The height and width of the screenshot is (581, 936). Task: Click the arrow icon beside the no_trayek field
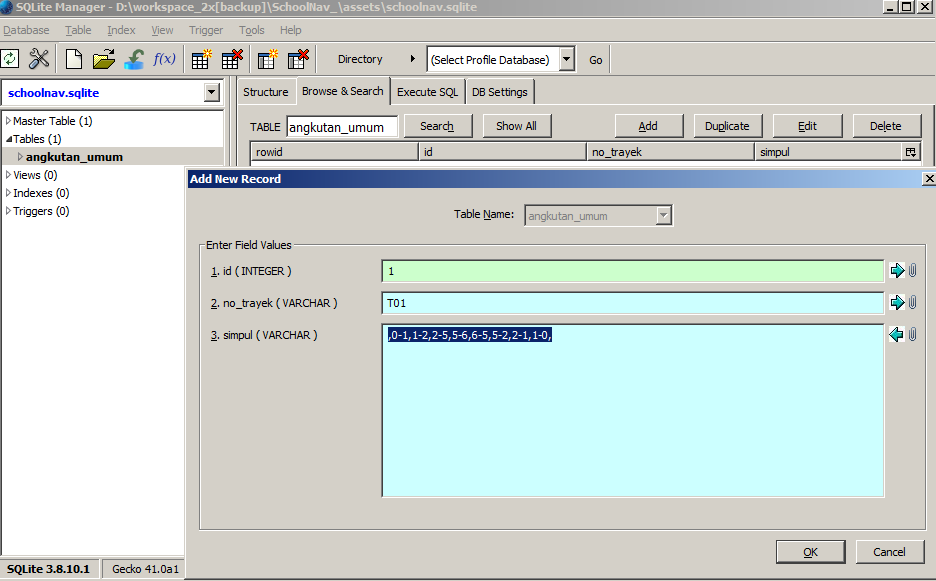point(897,302)
